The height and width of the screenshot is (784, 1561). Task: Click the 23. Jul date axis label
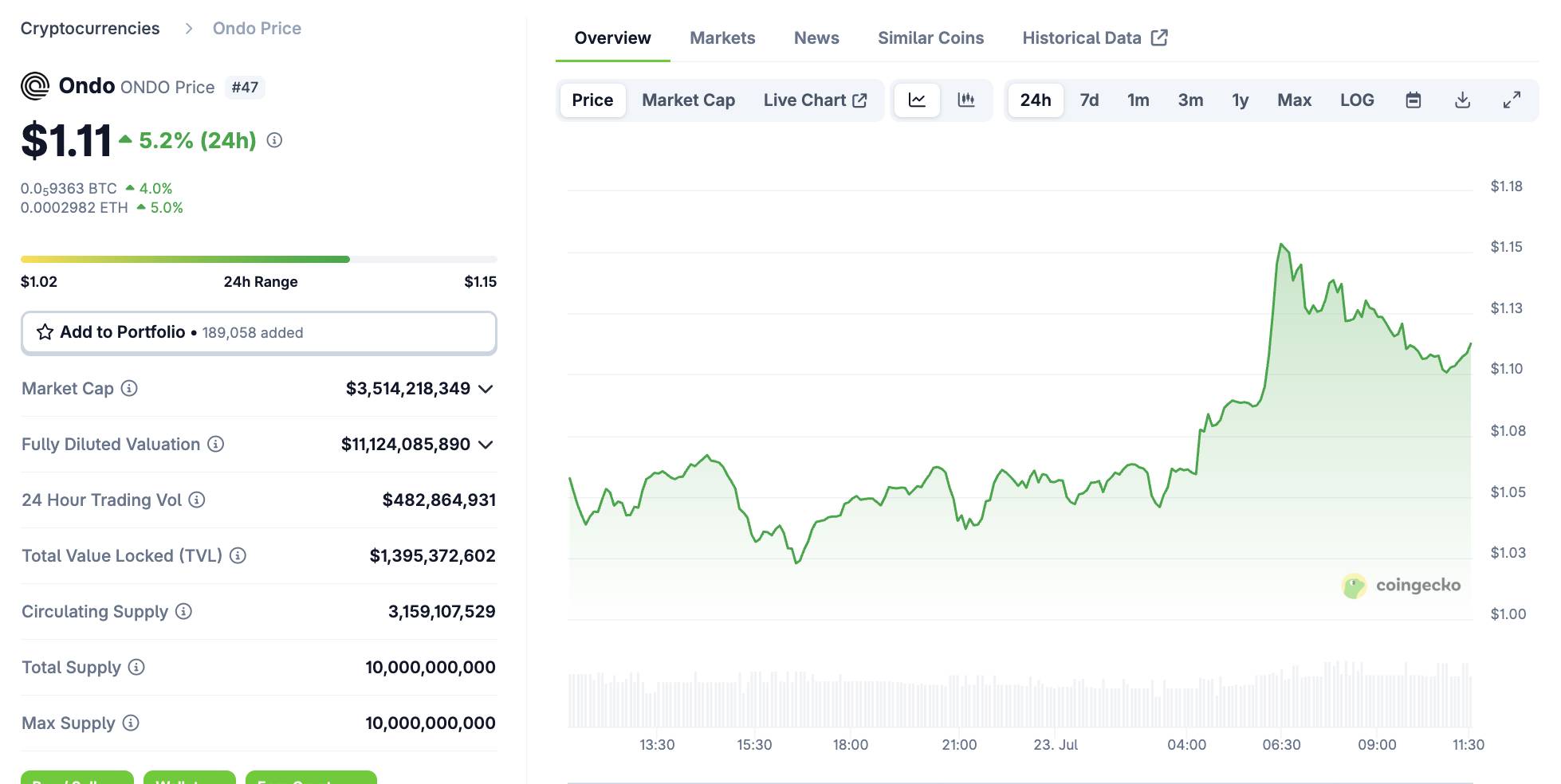click(x=1056, y=745)
